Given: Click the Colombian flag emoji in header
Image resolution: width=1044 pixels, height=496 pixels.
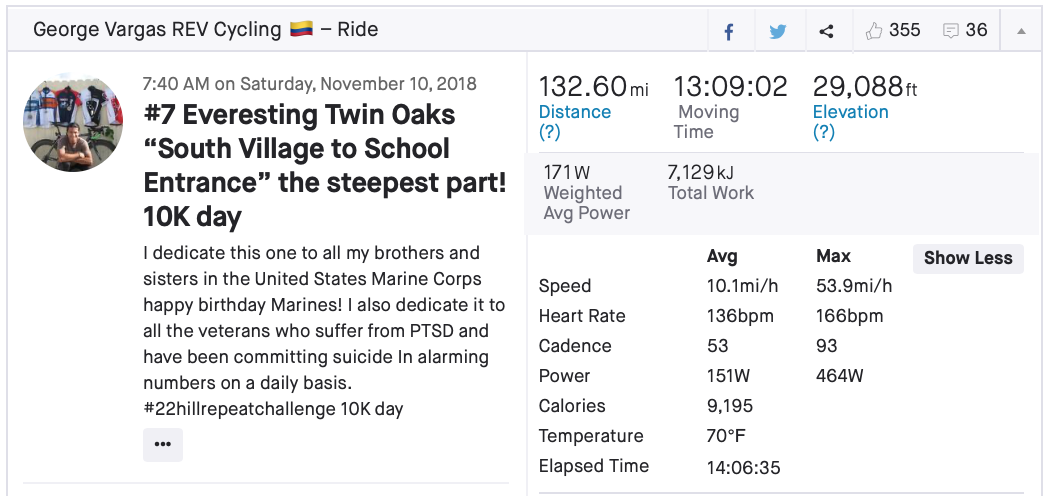Looking at the screenshot, I should tap(302, 30).
